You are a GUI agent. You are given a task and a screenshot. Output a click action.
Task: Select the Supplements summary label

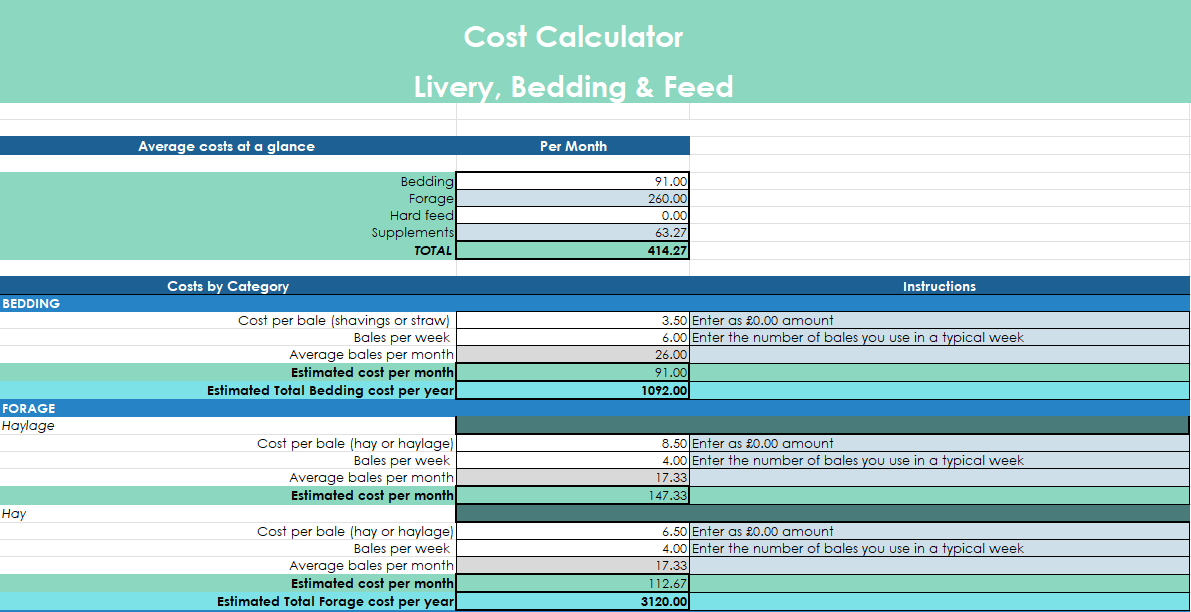(412, 233)
